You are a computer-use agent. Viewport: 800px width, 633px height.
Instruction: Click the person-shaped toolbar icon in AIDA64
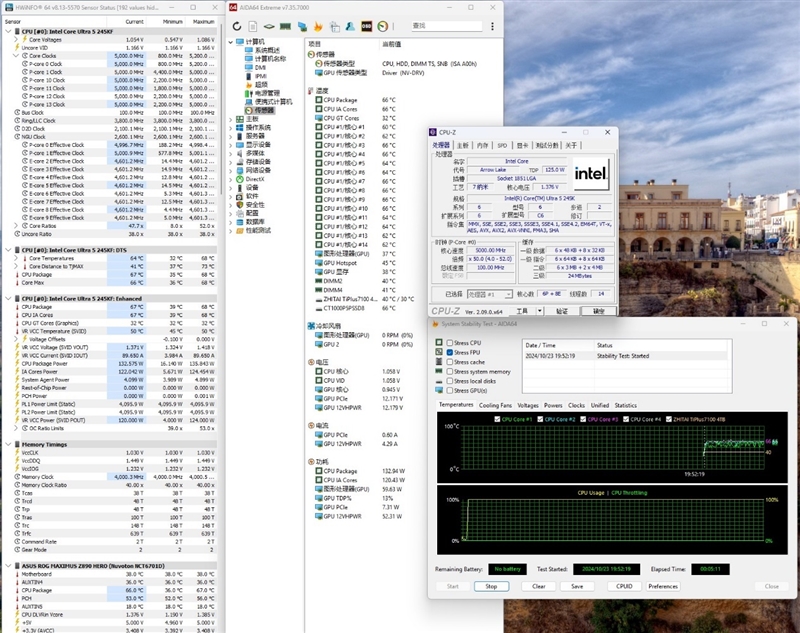click(350, 26)
